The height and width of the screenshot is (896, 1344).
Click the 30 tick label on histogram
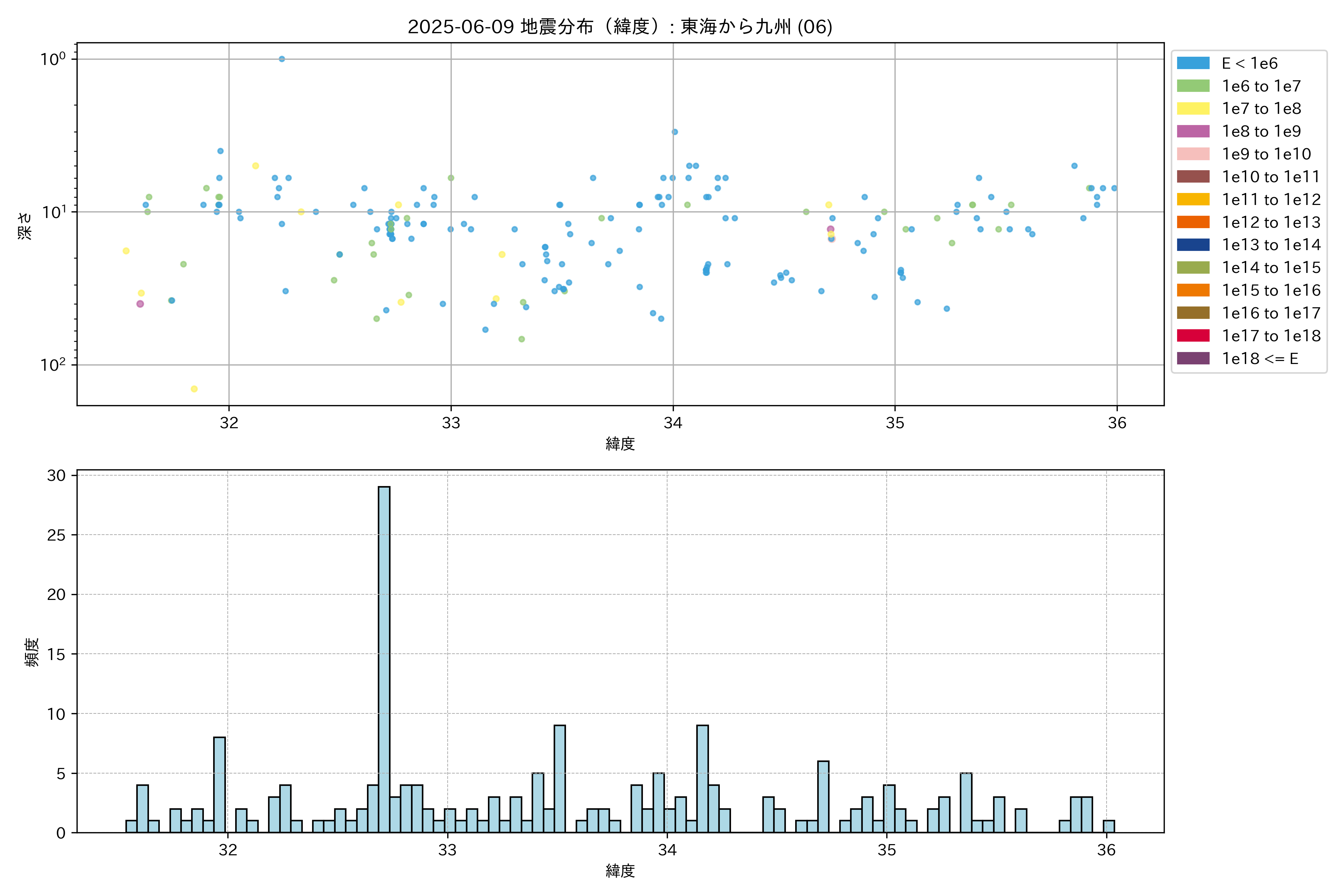[56, 475]
